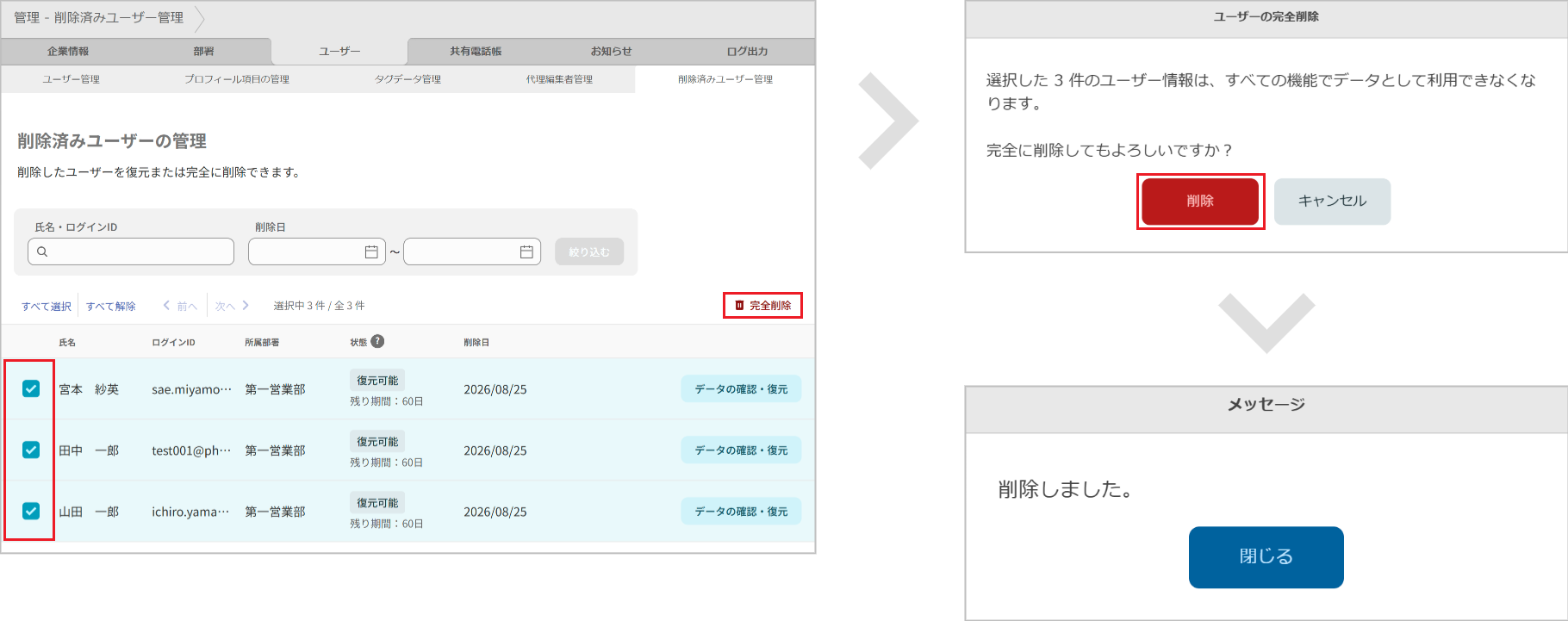Viewport: 1568px width, 621px height.
Task: Open calendar icon of start deletion date
Action: (x=371, y=252)
